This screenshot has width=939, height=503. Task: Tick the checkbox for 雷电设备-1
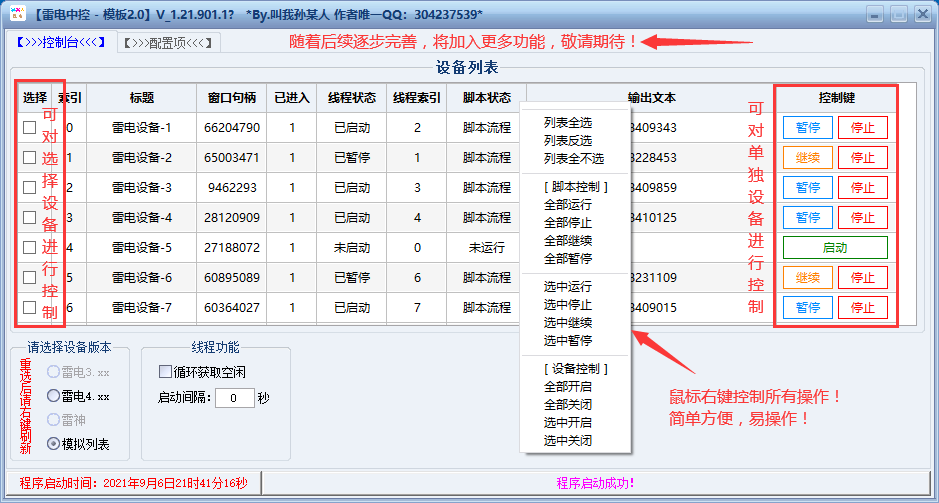[x=29, y=128]
